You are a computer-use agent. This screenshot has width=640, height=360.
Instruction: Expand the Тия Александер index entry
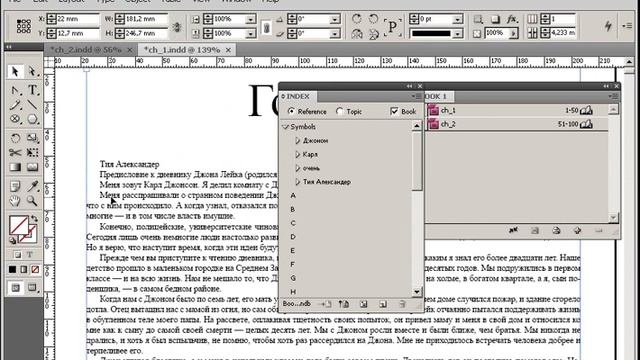pyautogui.click(x=298, y=182)
